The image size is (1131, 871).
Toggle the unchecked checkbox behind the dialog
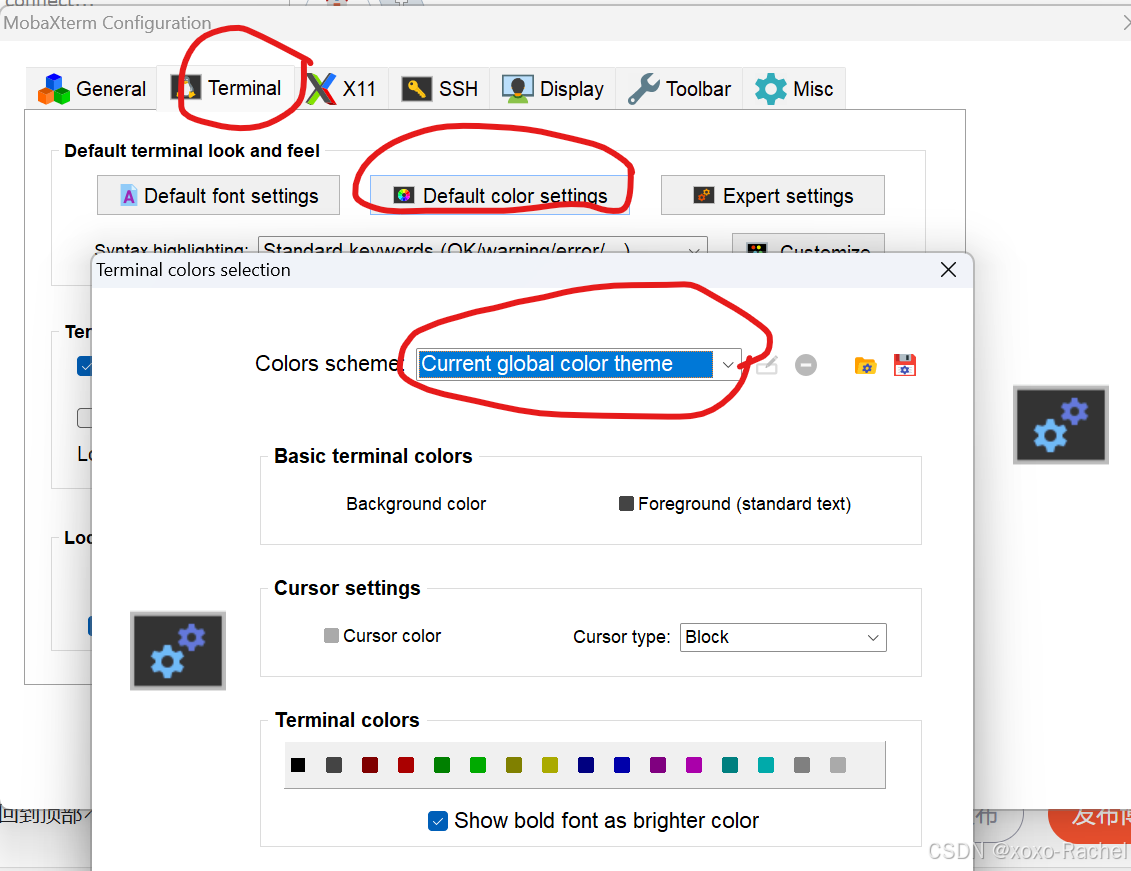84,418
